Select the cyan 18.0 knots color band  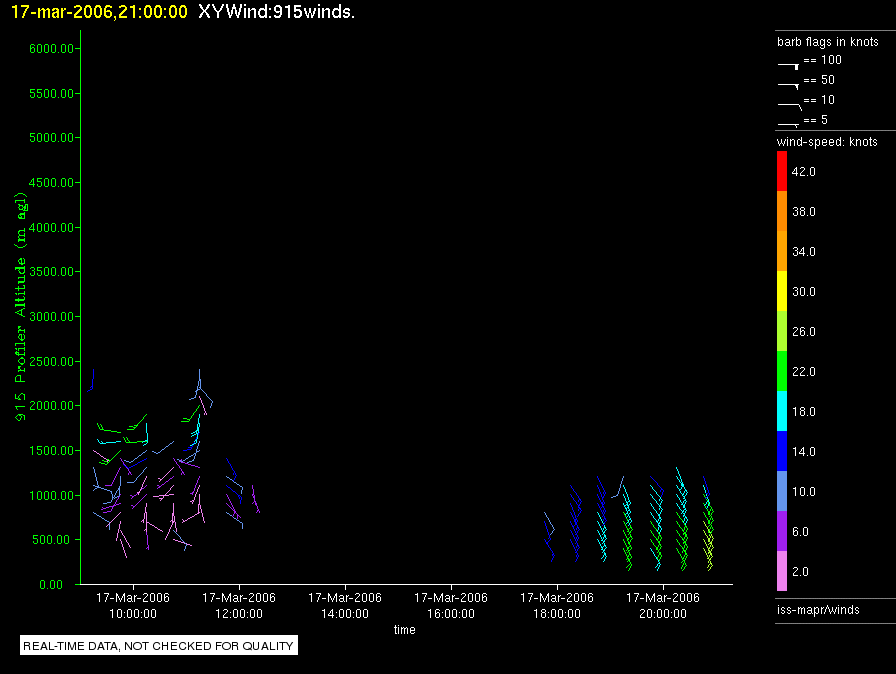782,411
